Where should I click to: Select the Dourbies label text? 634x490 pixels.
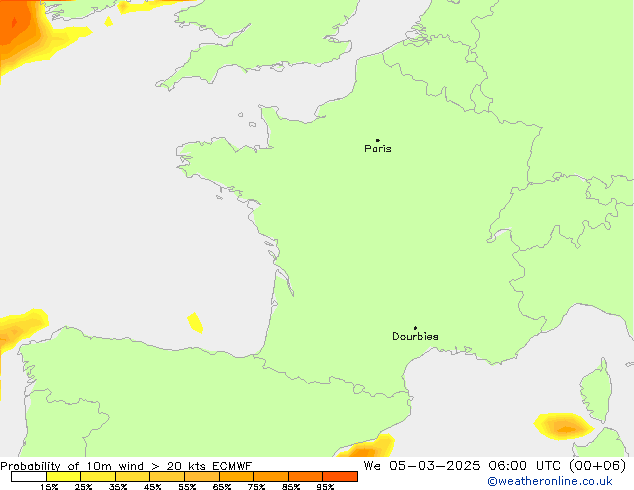click(x=415, y=336)
